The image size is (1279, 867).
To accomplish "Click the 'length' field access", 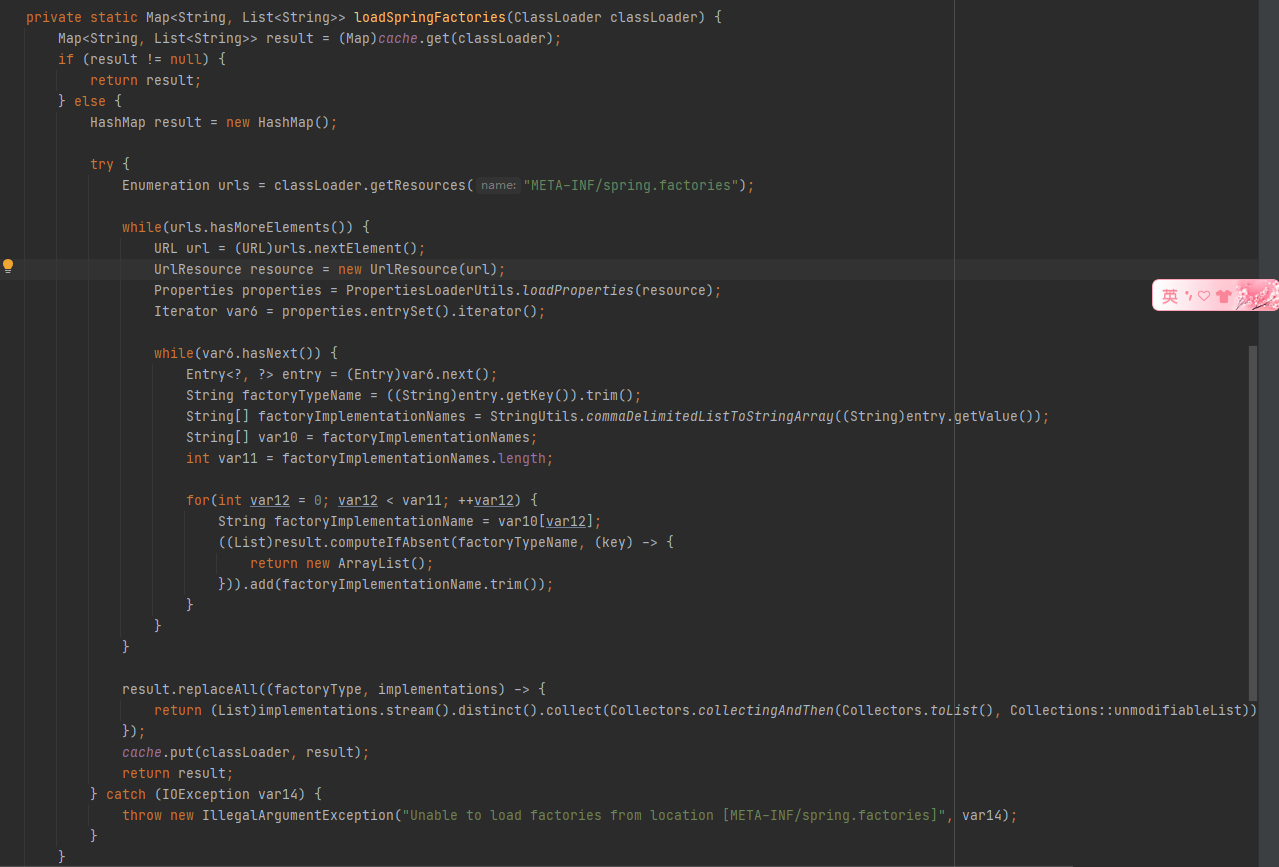I will (522, 459).
